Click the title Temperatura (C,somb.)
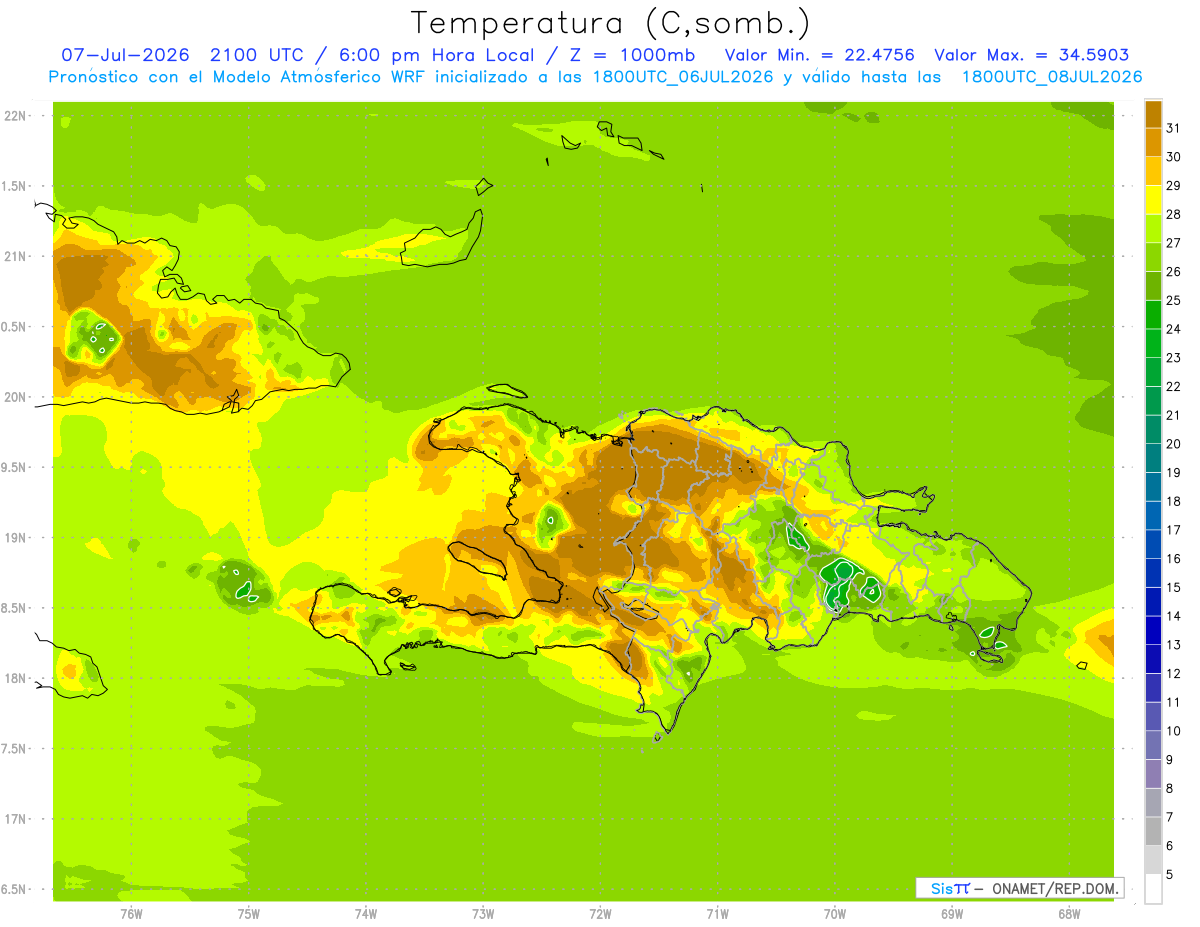Screen dimensions: 1200x927 [610, 23]
